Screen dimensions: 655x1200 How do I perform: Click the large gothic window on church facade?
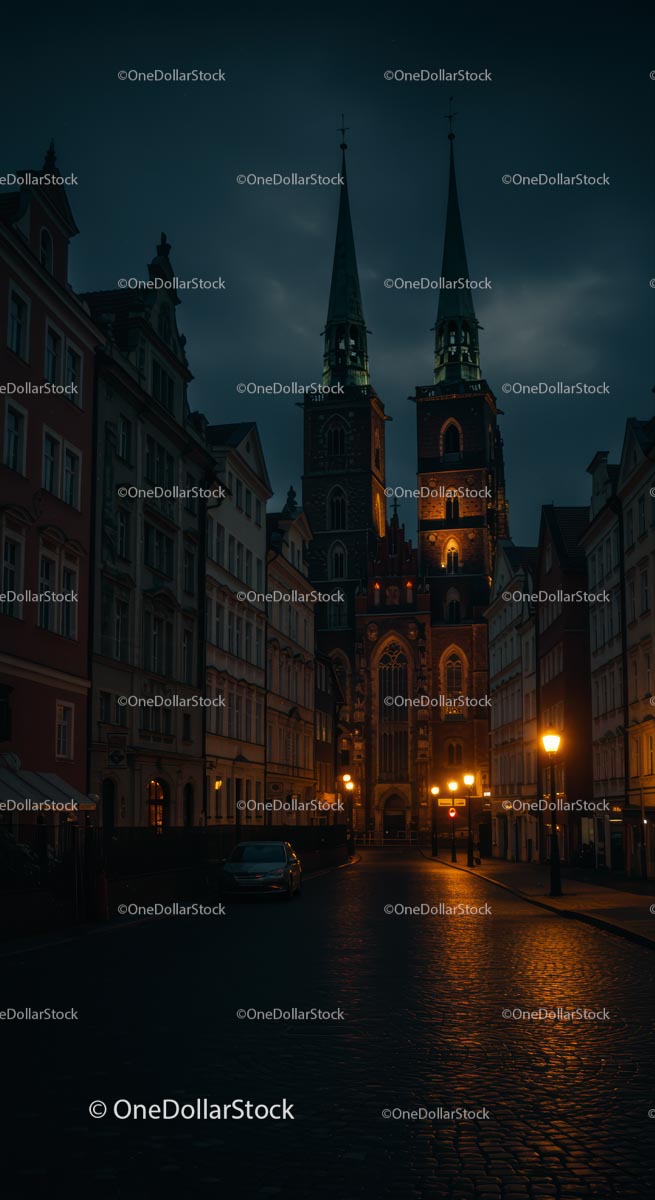[x=393, y=680]
